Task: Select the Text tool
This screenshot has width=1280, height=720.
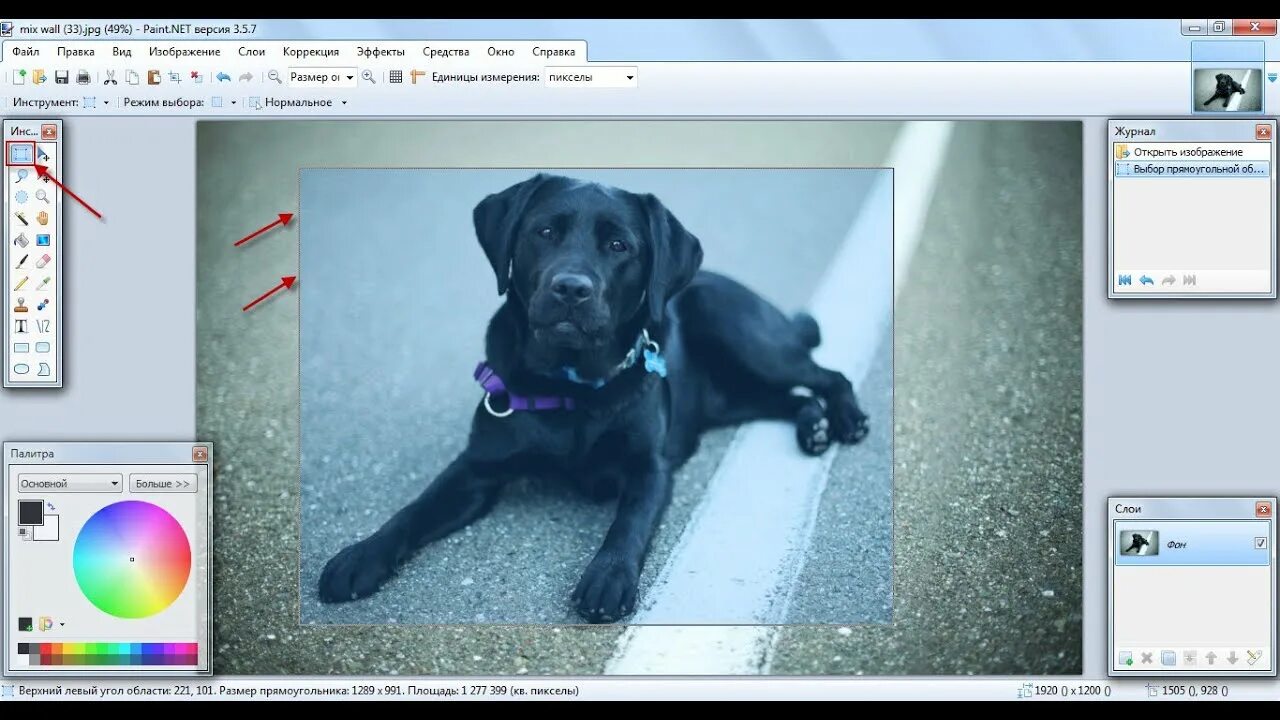Action: pos(21,326)
